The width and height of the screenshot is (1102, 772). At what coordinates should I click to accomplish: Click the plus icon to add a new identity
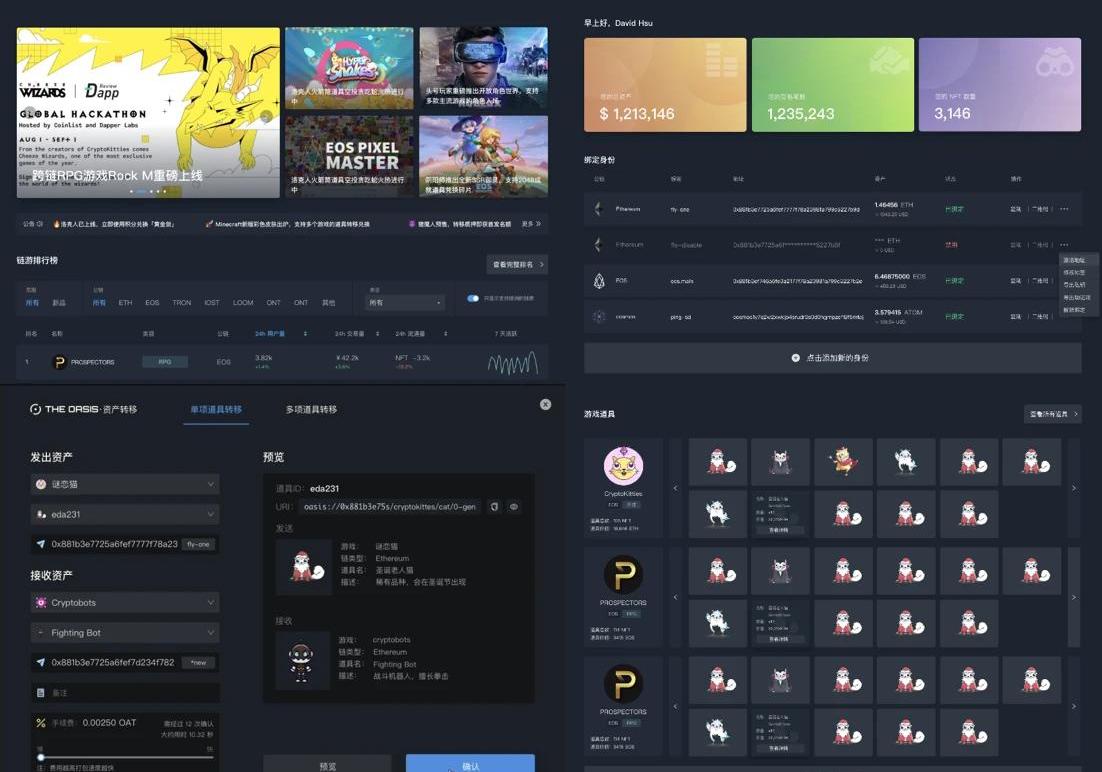[796, 358]
